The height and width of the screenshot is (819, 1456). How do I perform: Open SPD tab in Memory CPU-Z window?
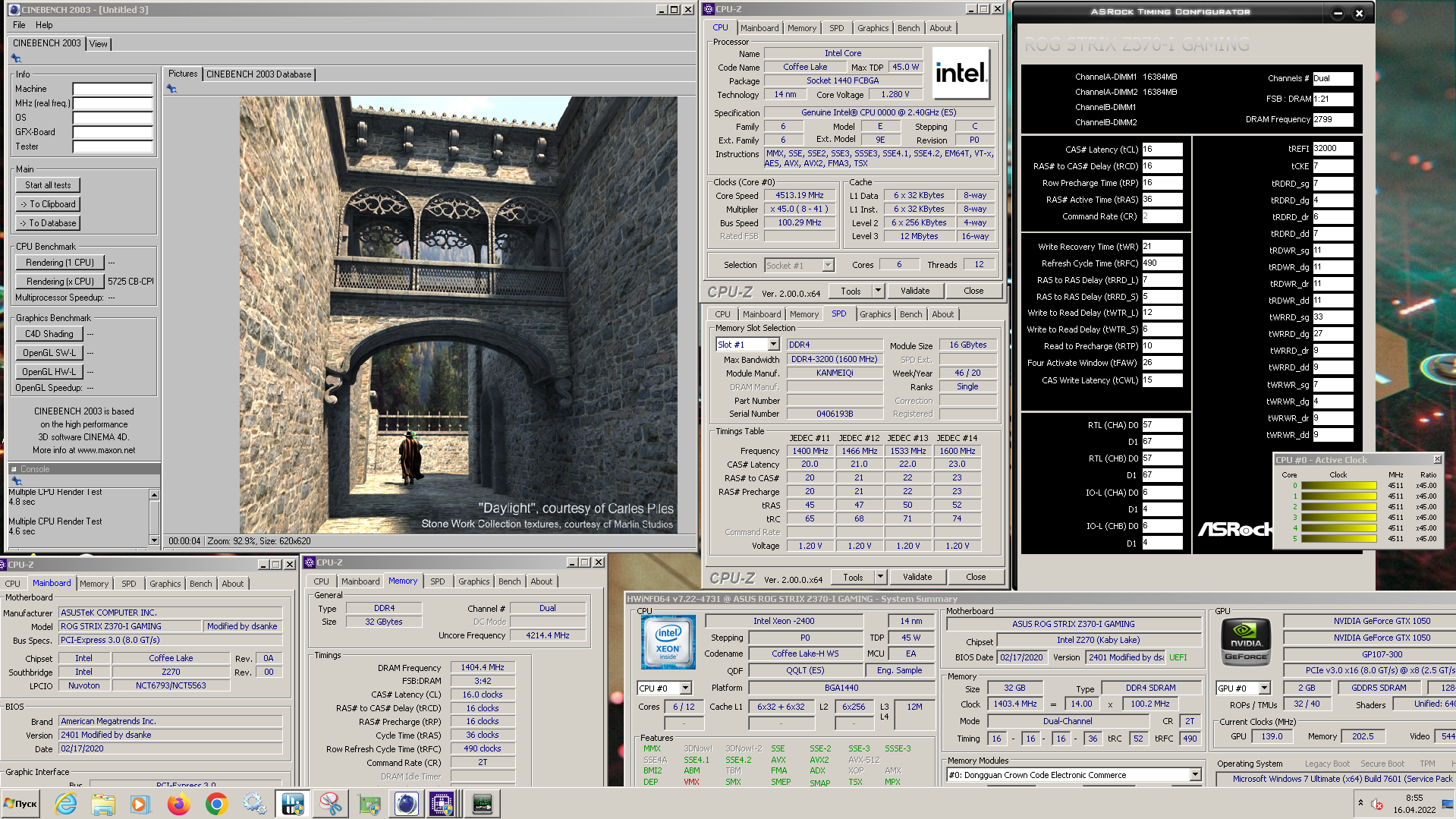(438, 581)
